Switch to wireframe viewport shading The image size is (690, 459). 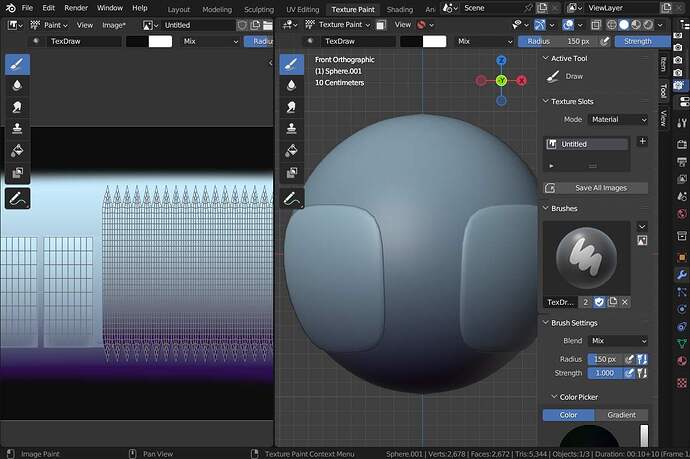612,25
